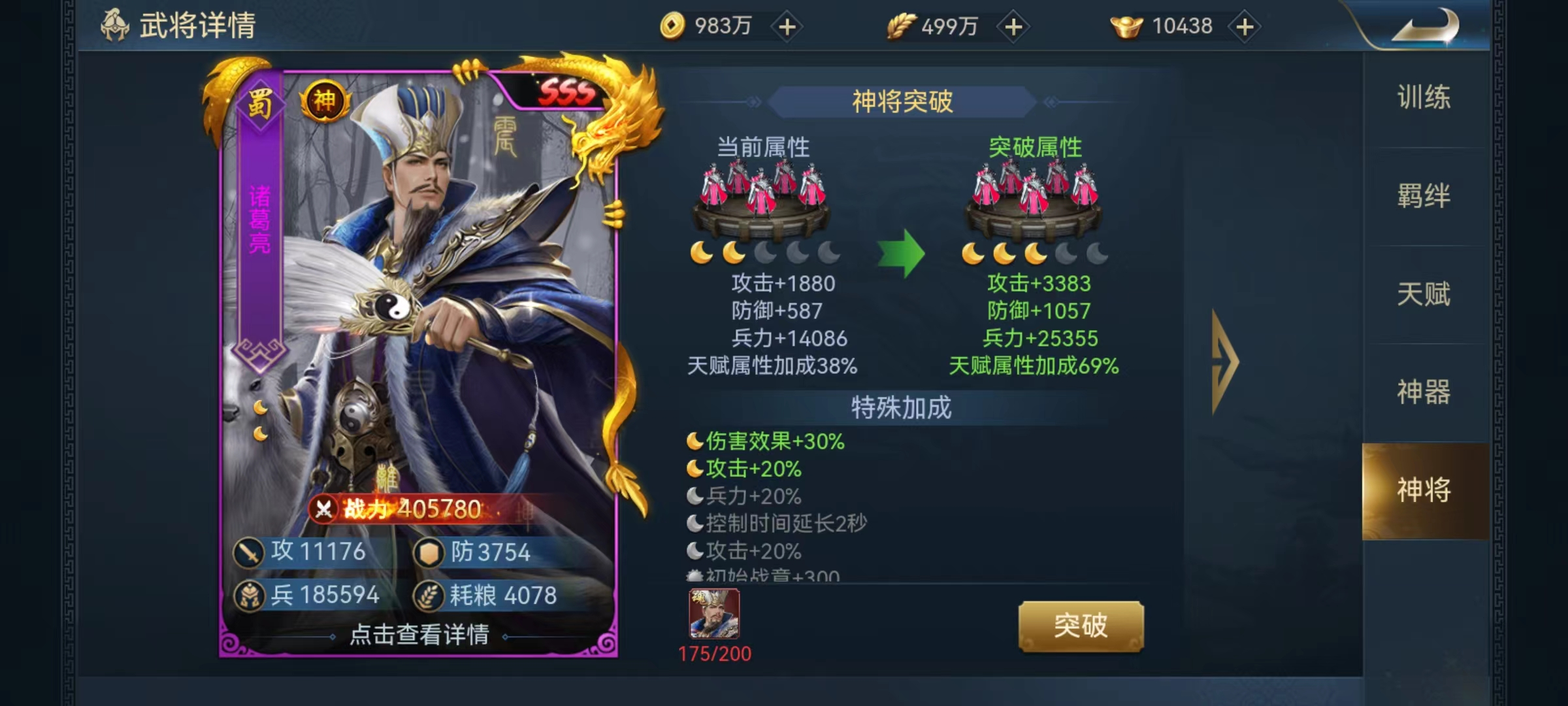Viewport: 1568px width, 706px height.
Task: Add more gold coins with plus icon
Action: click(787, 27)
